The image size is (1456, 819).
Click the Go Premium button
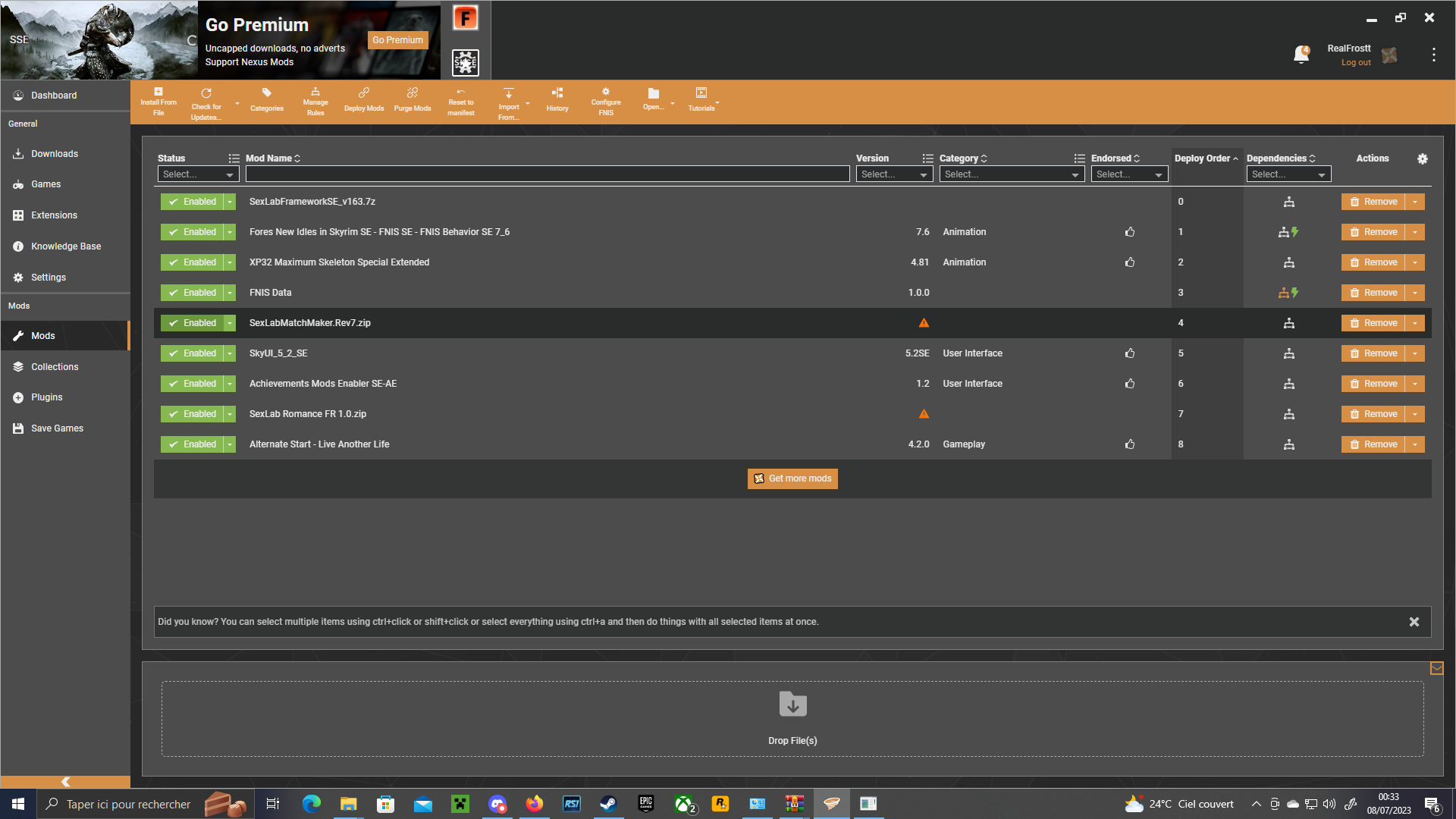pos(397,40)
